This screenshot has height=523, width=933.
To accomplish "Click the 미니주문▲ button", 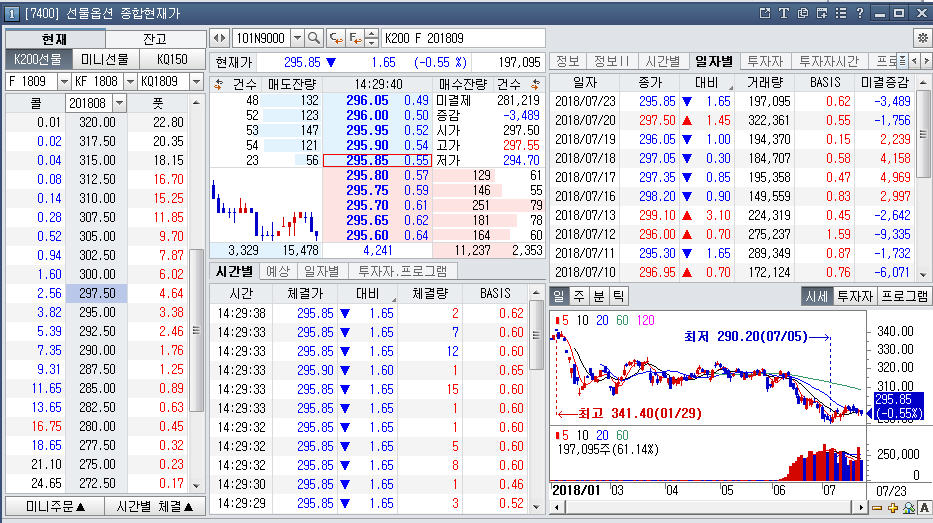I will pos(56,506).
